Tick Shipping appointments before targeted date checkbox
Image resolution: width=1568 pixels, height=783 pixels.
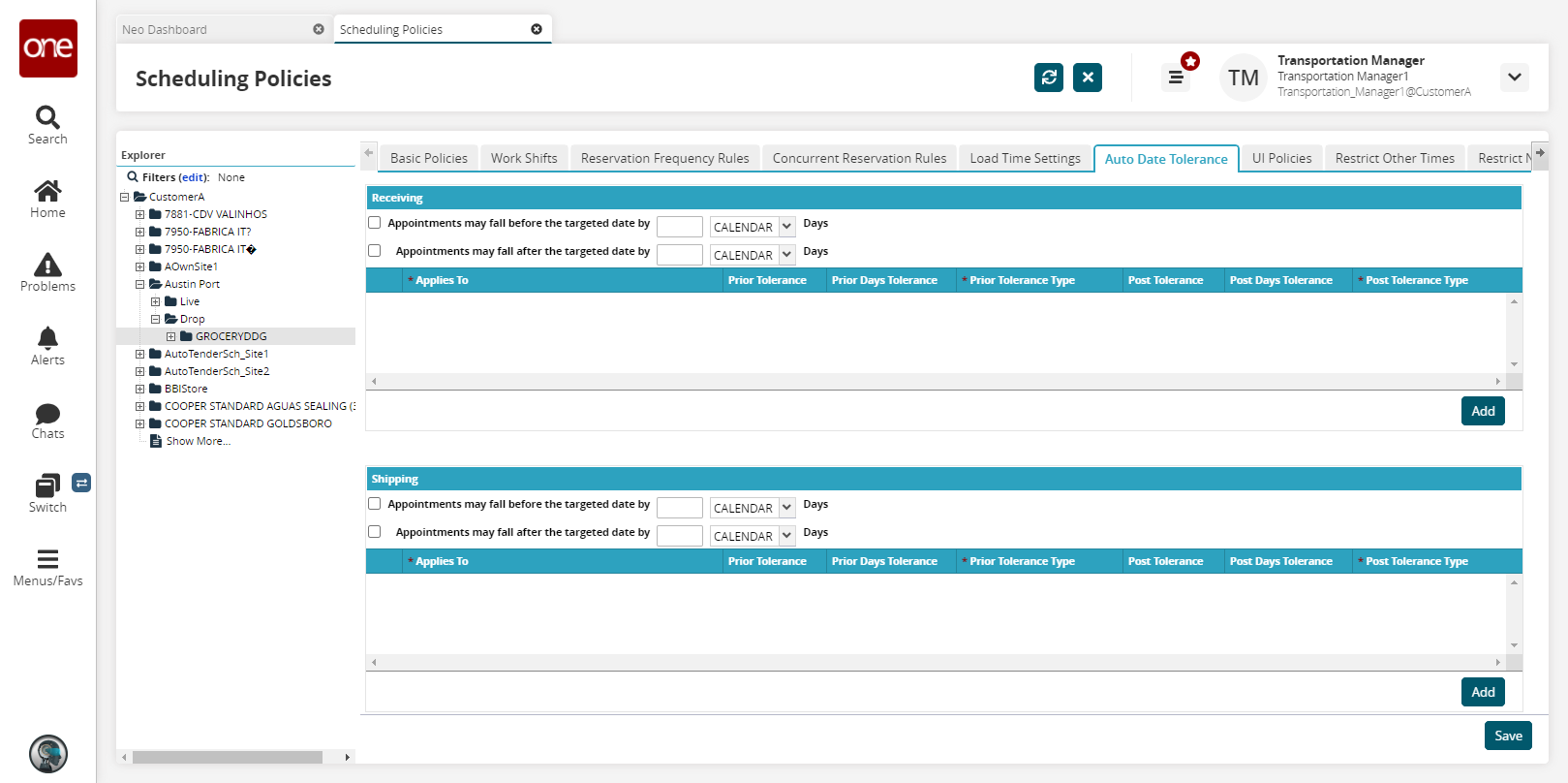click(x=375, y=504)
